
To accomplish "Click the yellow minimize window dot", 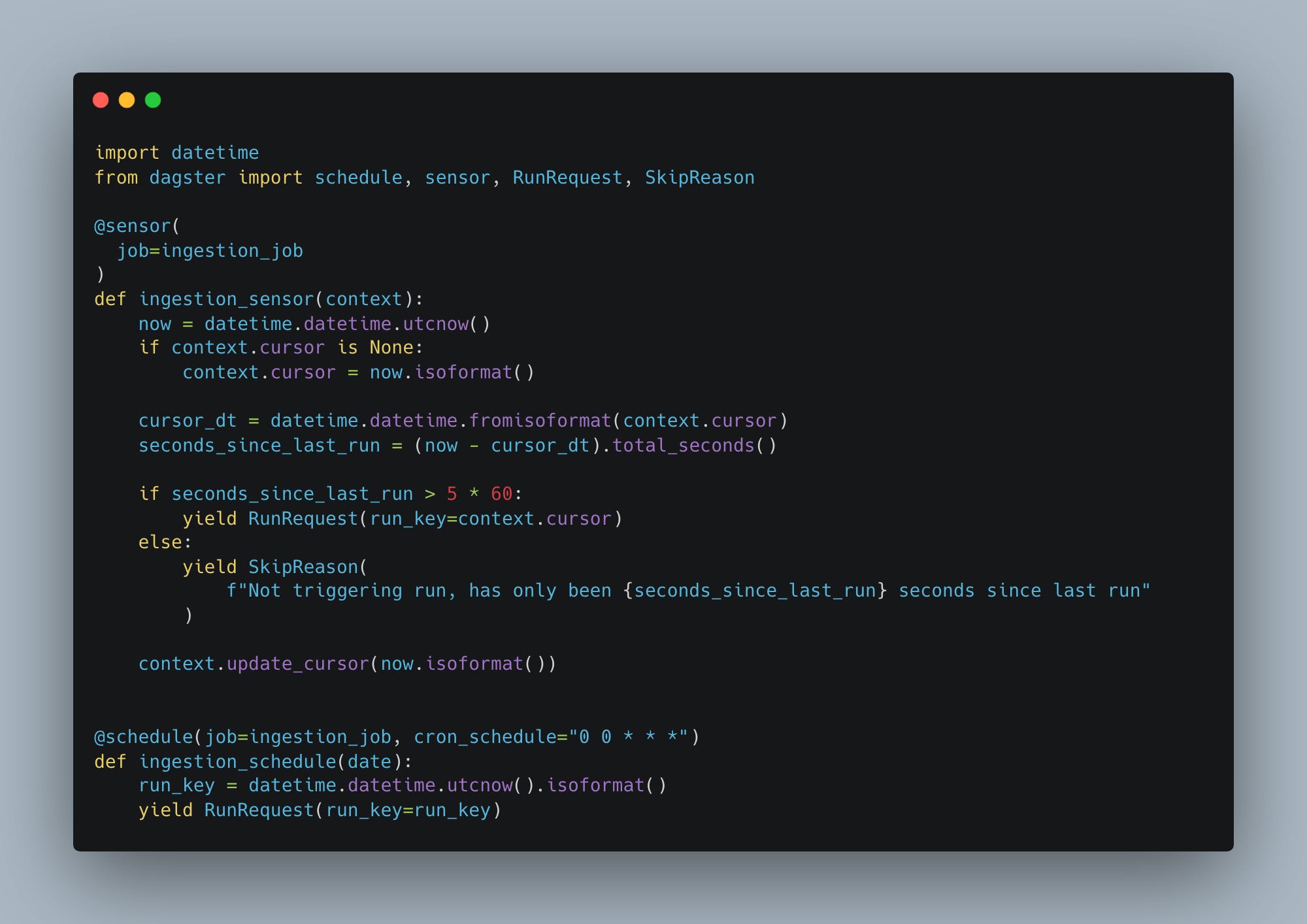I will tap(127, 100).
